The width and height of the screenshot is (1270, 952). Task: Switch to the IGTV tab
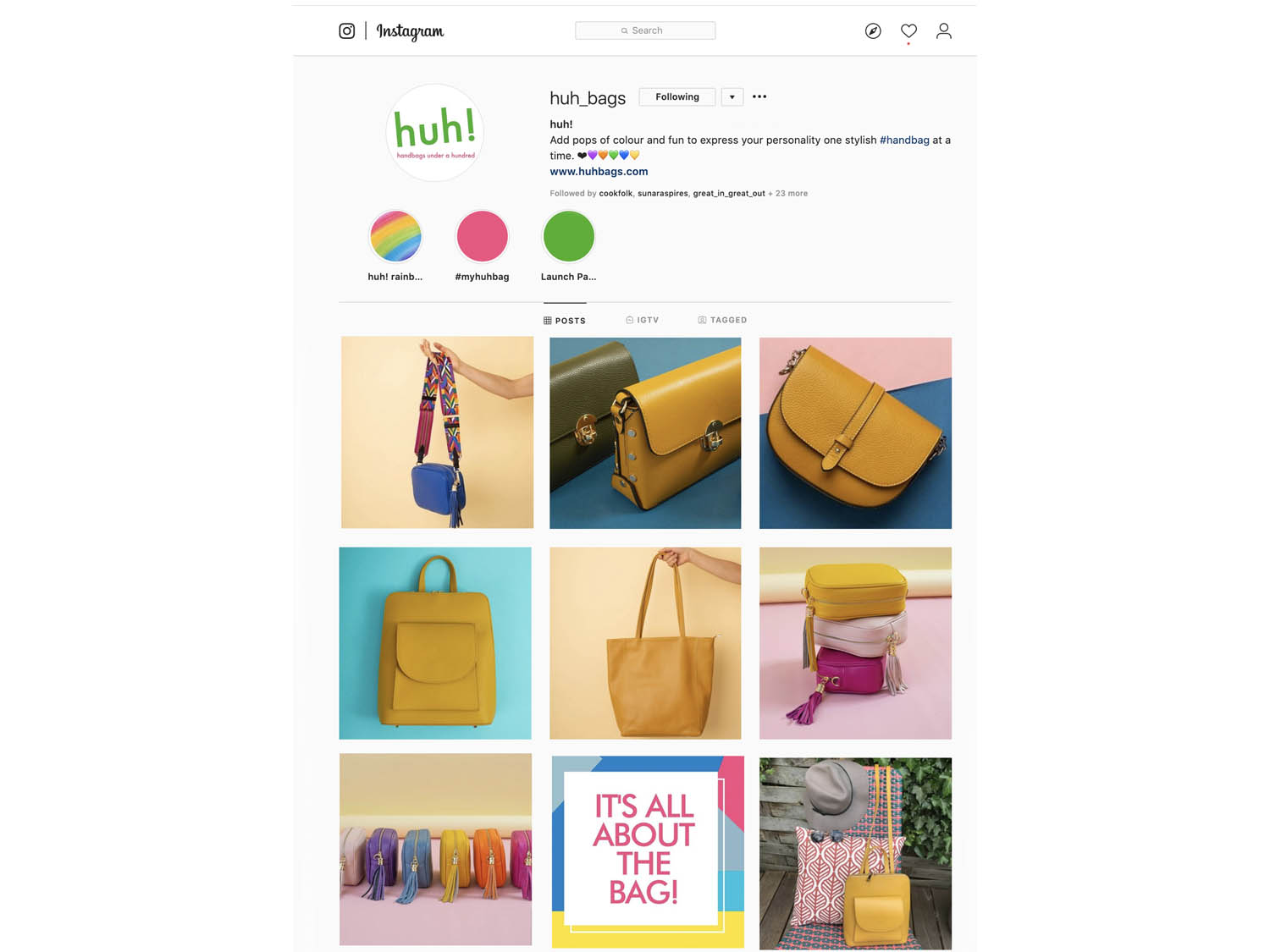point(642,320)
